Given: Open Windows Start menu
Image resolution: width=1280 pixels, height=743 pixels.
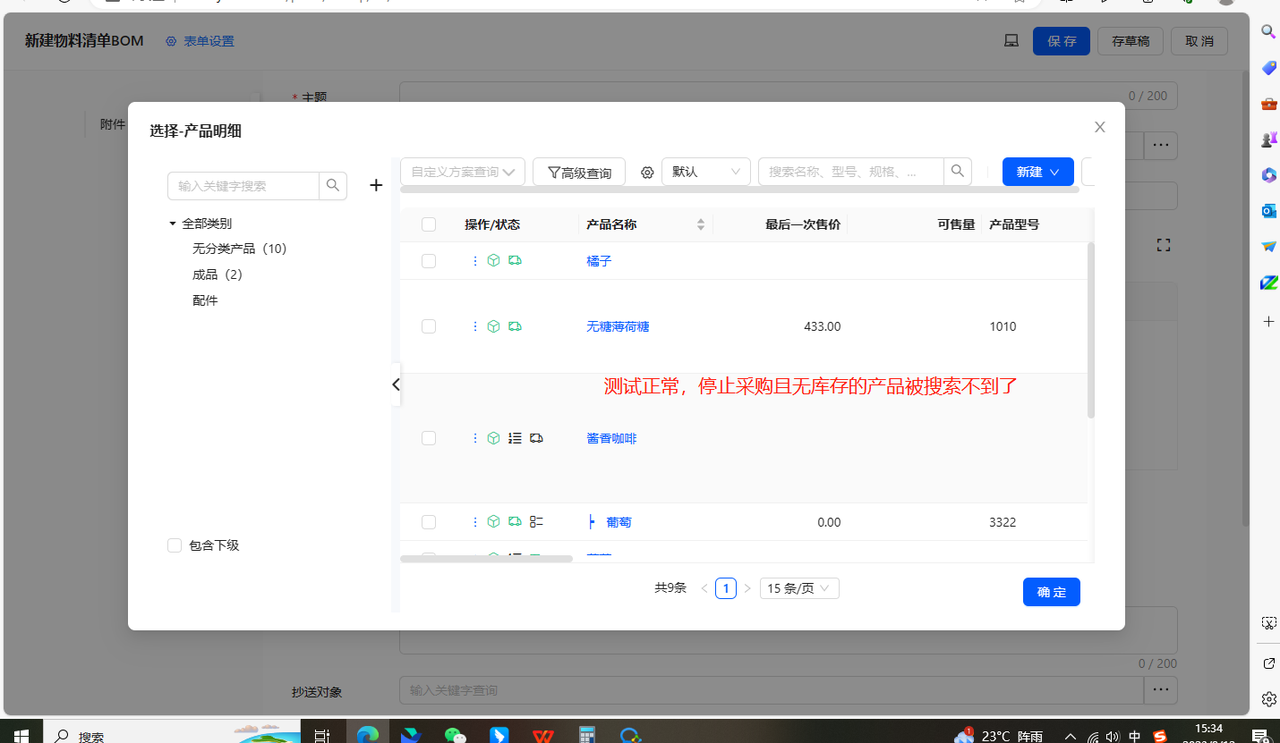Looking at the screenshot, I should (x=21, y=736).
